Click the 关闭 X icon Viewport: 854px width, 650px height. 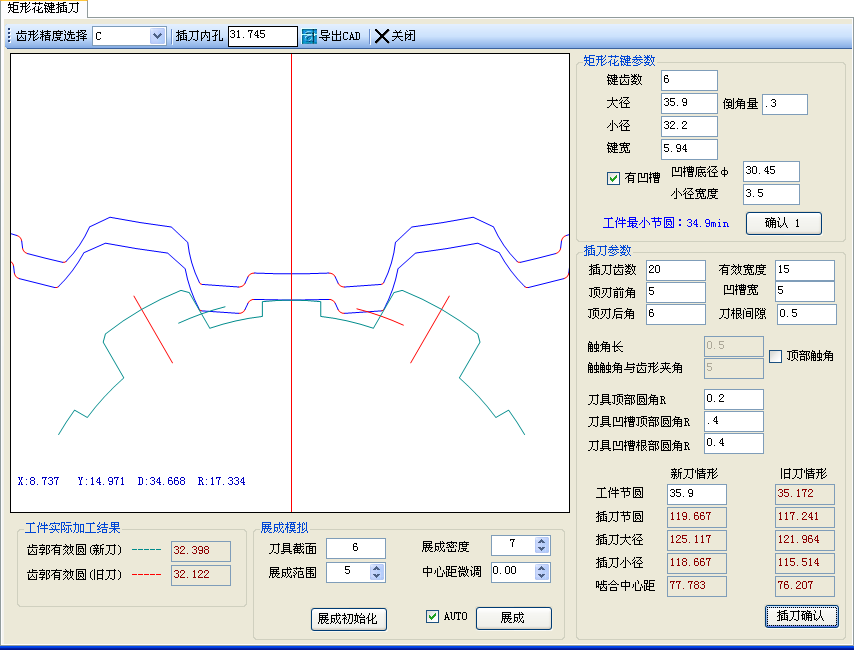click(382, 36)
